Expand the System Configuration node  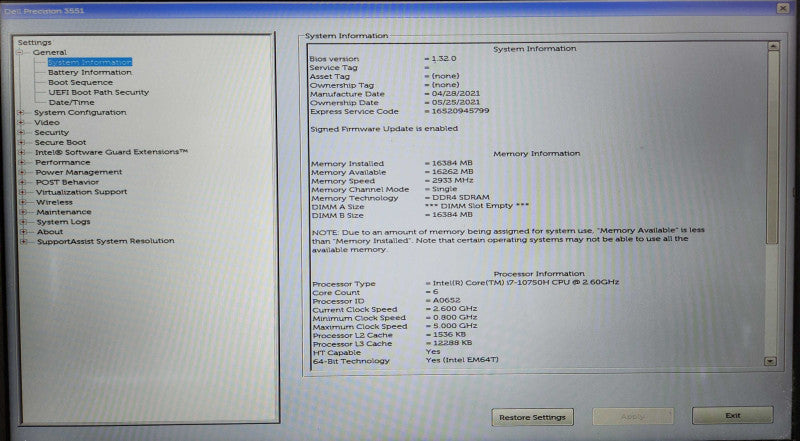[x=21, y=112]
